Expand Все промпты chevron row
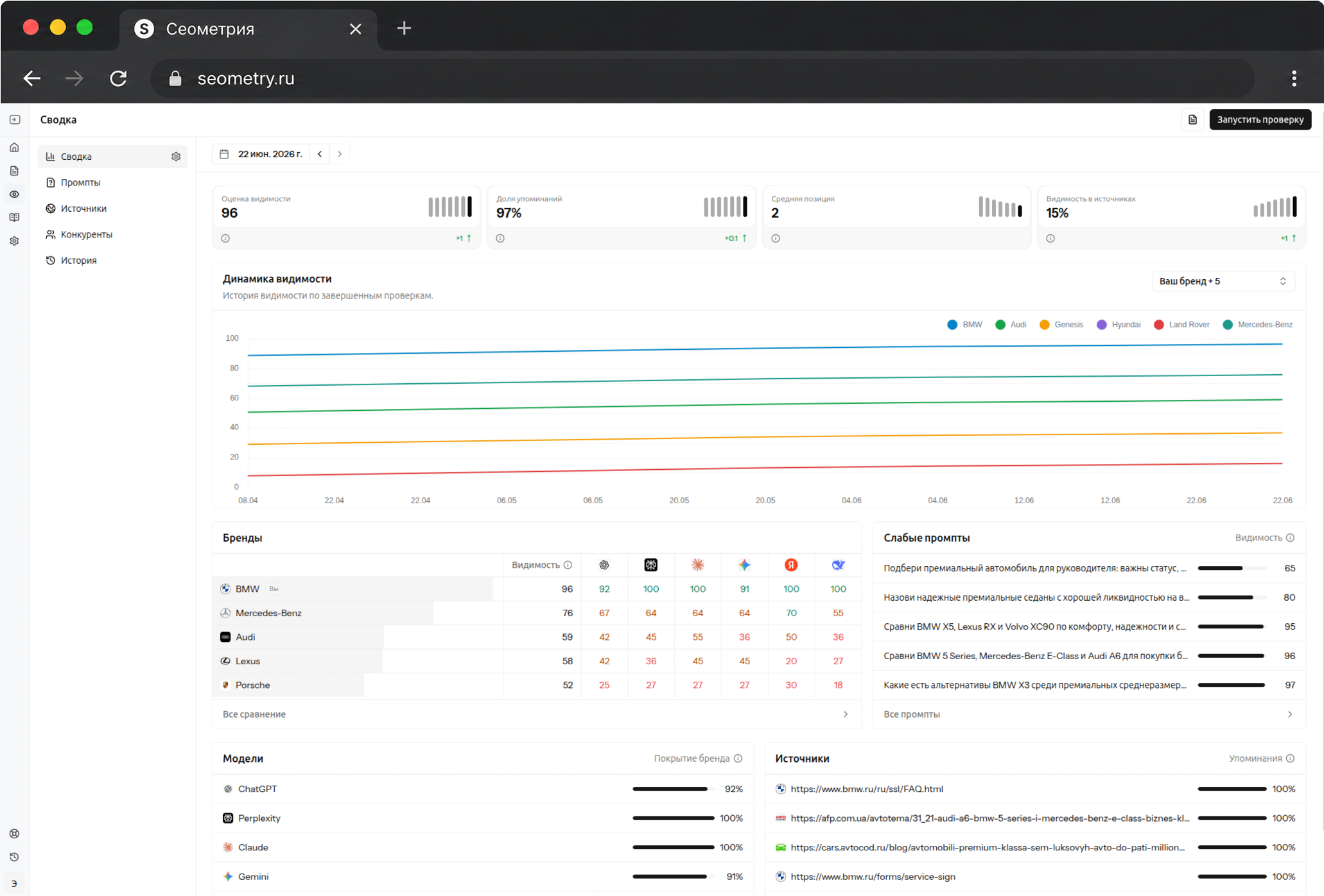Screen dimensions: 1324x896 pyautogui.click(x=1089, y=714)
